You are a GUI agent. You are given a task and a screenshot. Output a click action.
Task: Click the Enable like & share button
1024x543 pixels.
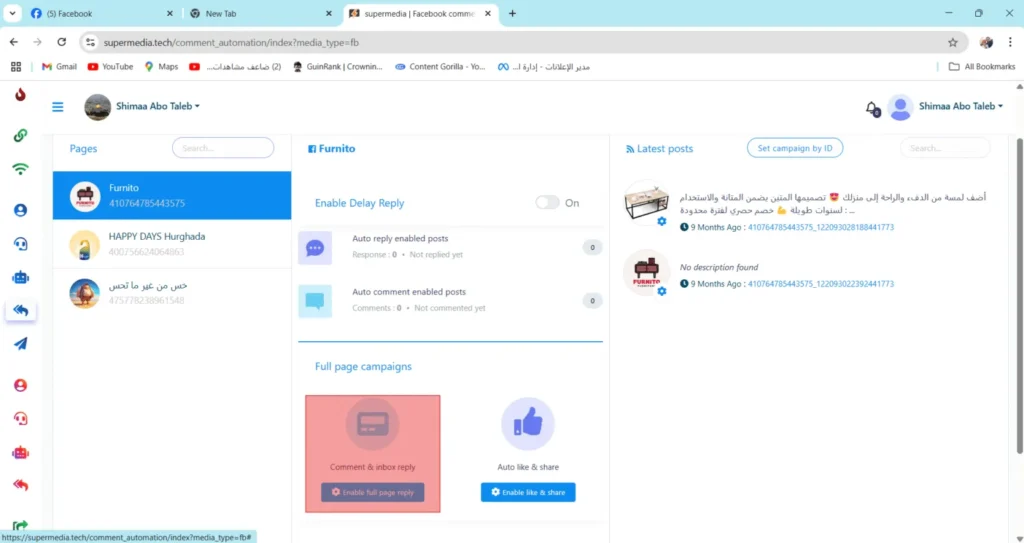click(x=528, y=492)
